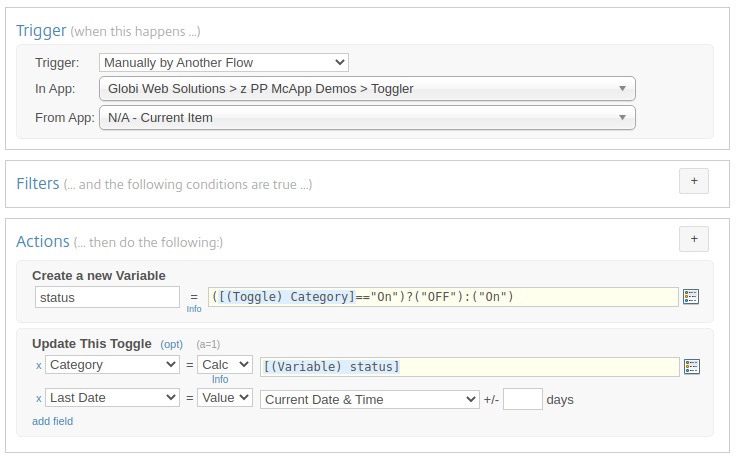Open field picker icon beside status formula

coord(690,297)
